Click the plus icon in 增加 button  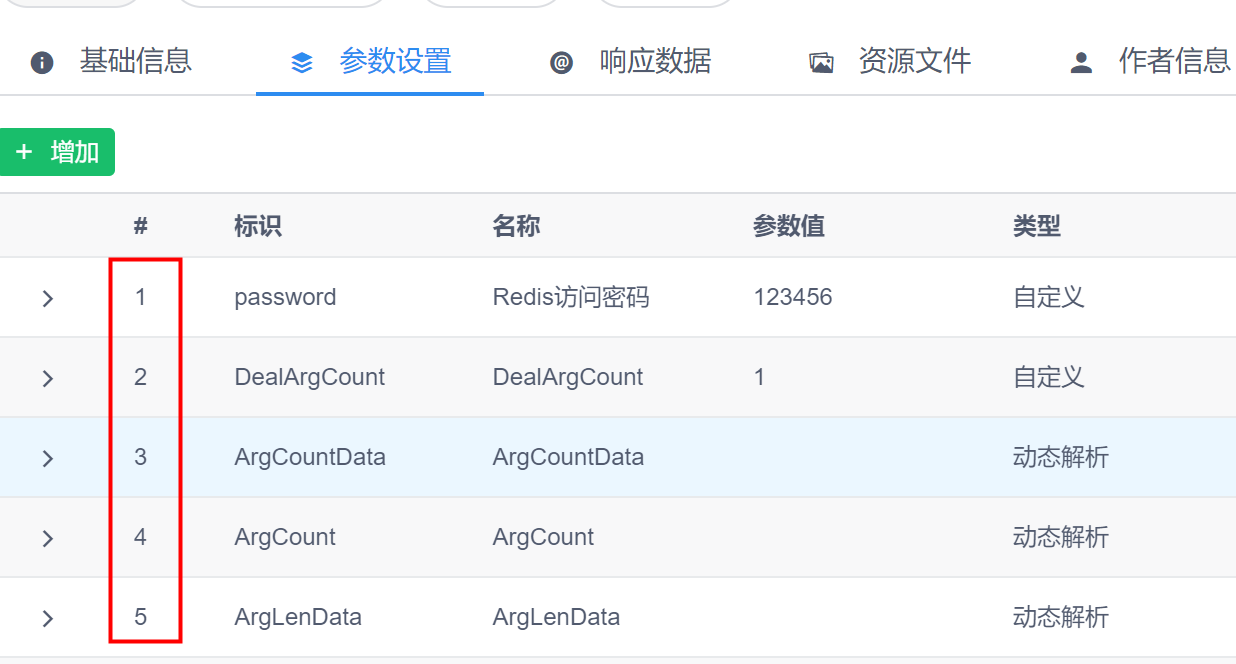pyautogui.click(x=25, y=152)
